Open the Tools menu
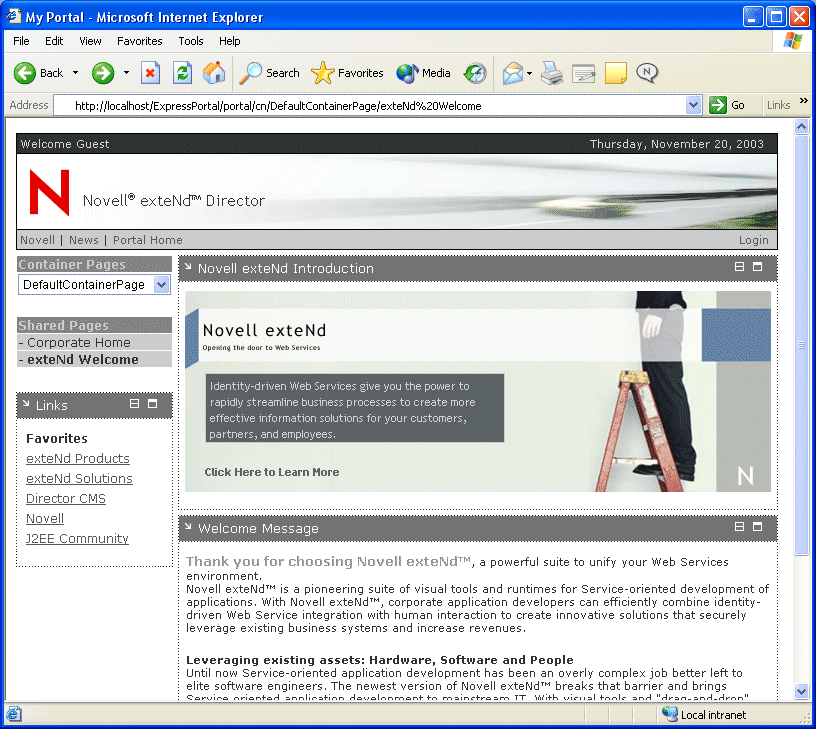 (x=190, y=41)
